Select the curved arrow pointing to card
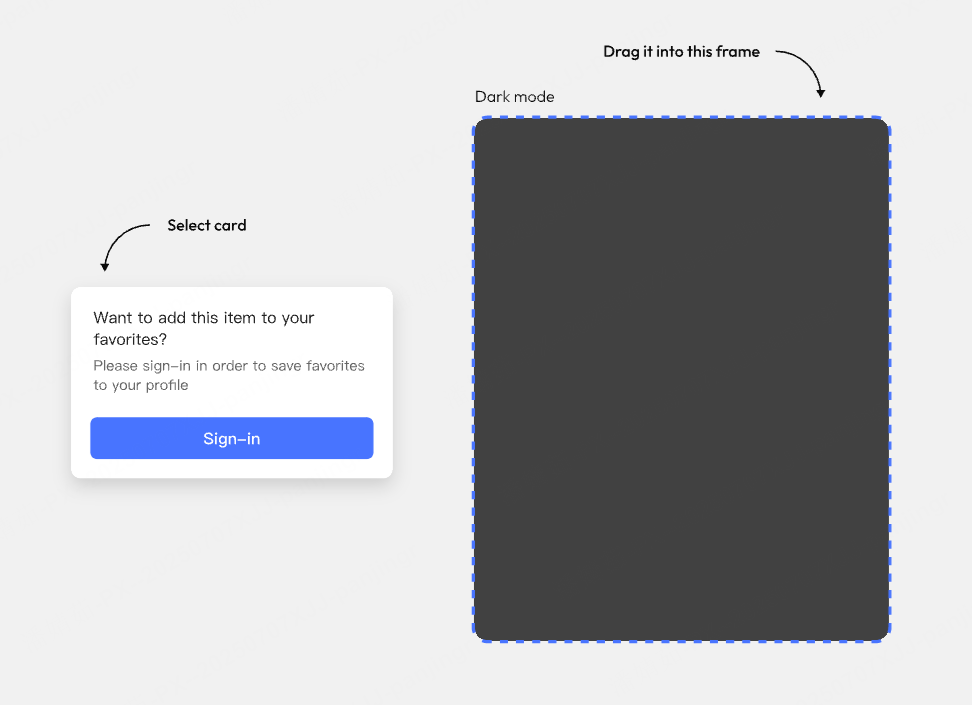The height and width of the screenshot is (705, 972). (125, 247)
